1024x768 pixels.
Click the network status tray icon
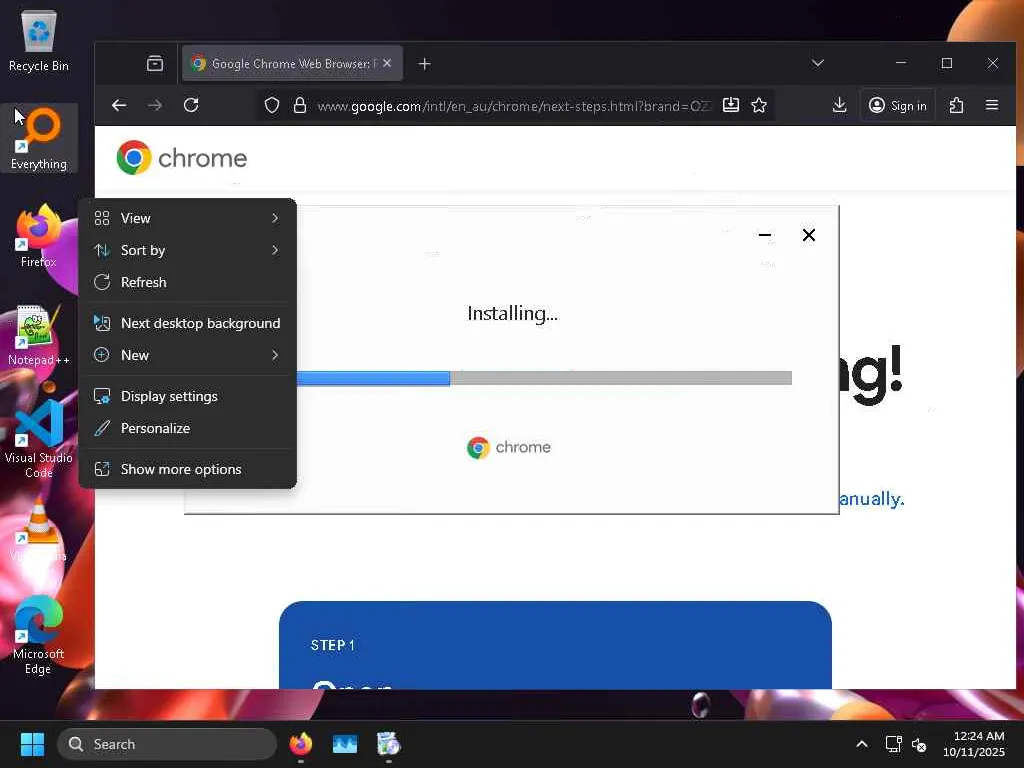click(893, 744)
